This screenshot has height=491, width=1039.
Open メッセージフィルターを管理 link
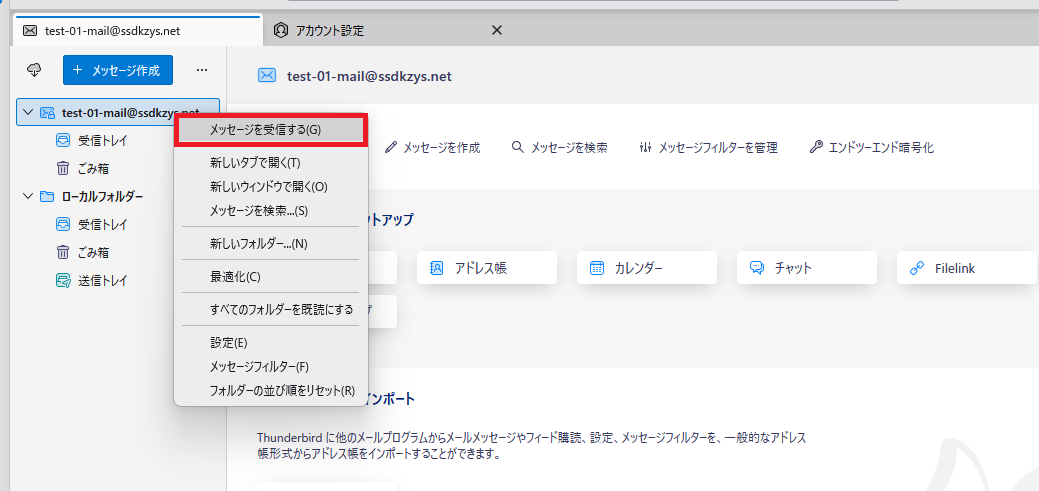coord(708,148)
